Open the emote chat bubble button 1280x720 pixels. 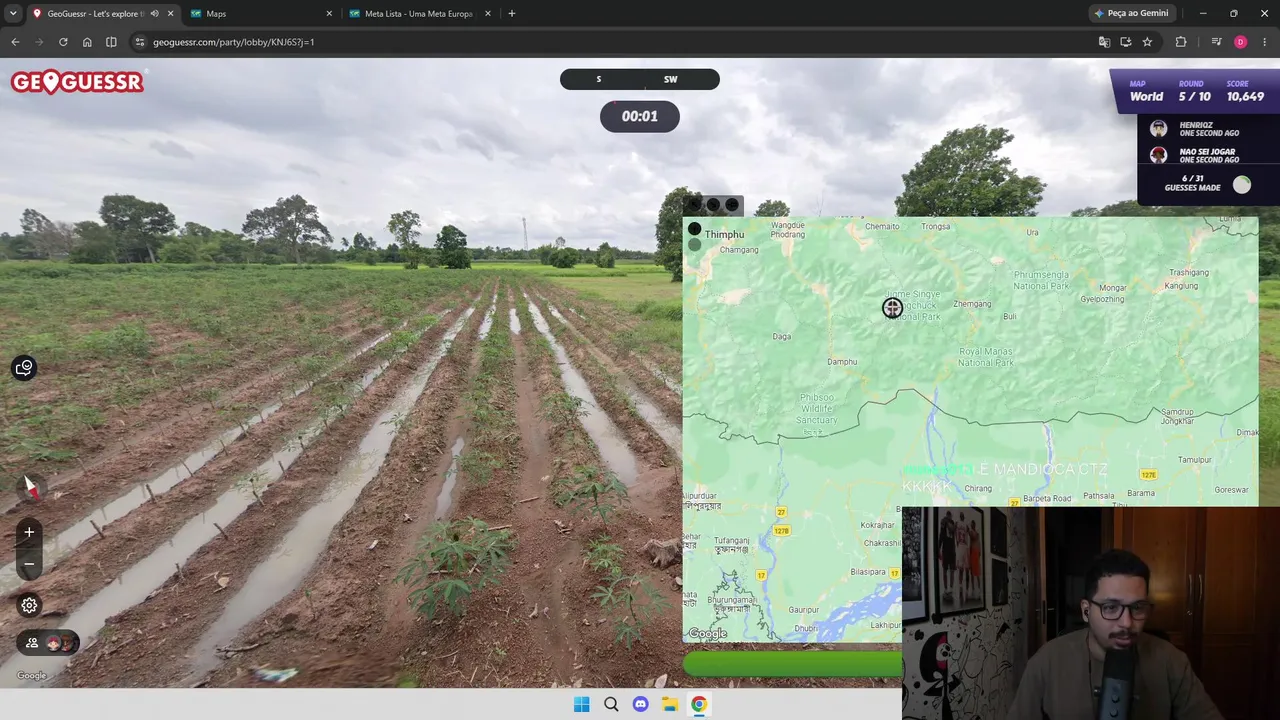24,368
